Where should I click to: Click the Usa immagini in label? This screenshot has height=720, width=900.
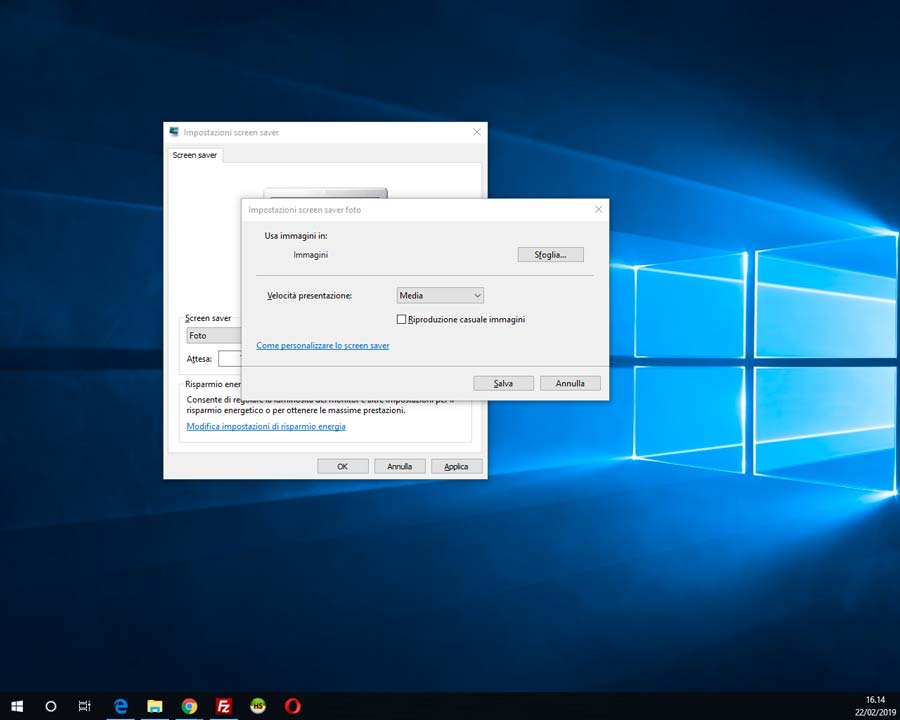pyautogui.click(x=296, y=235)
